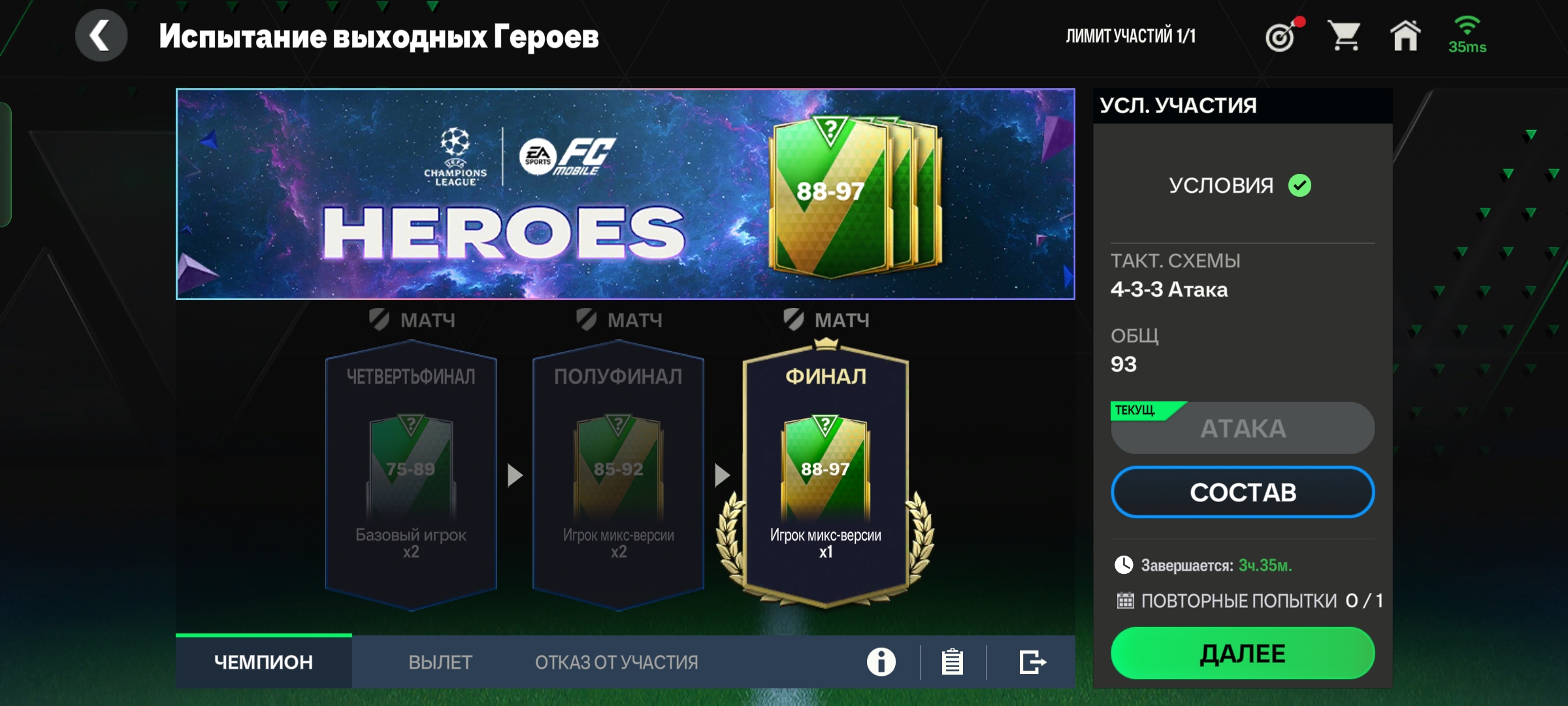This screenshot has width=1568, height=706.
Task: Open the store shopping cart
Action: coord(1345,35)
